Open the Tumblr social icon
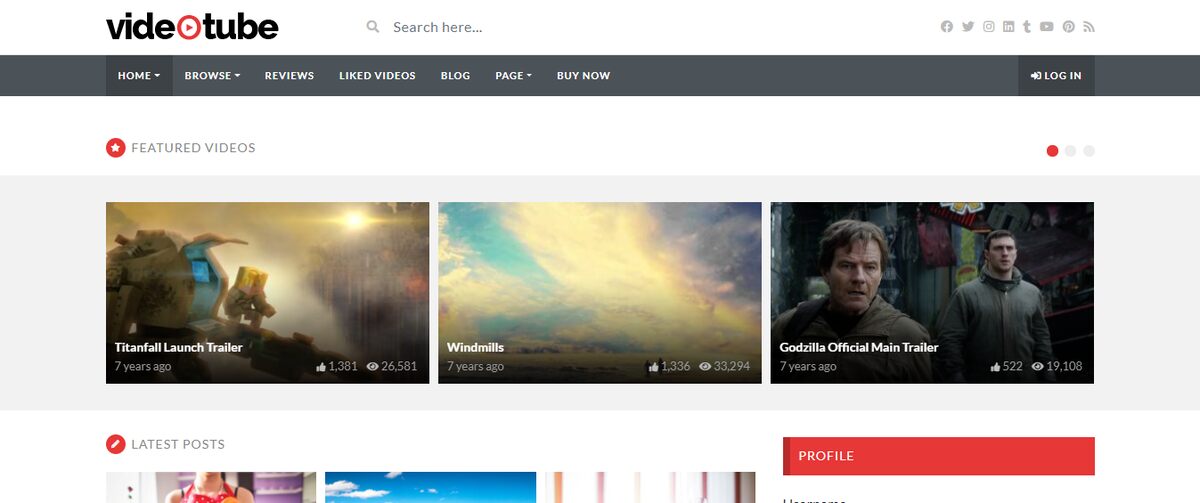This screenshot has width=1200, height=503. tap(1027, 27)
